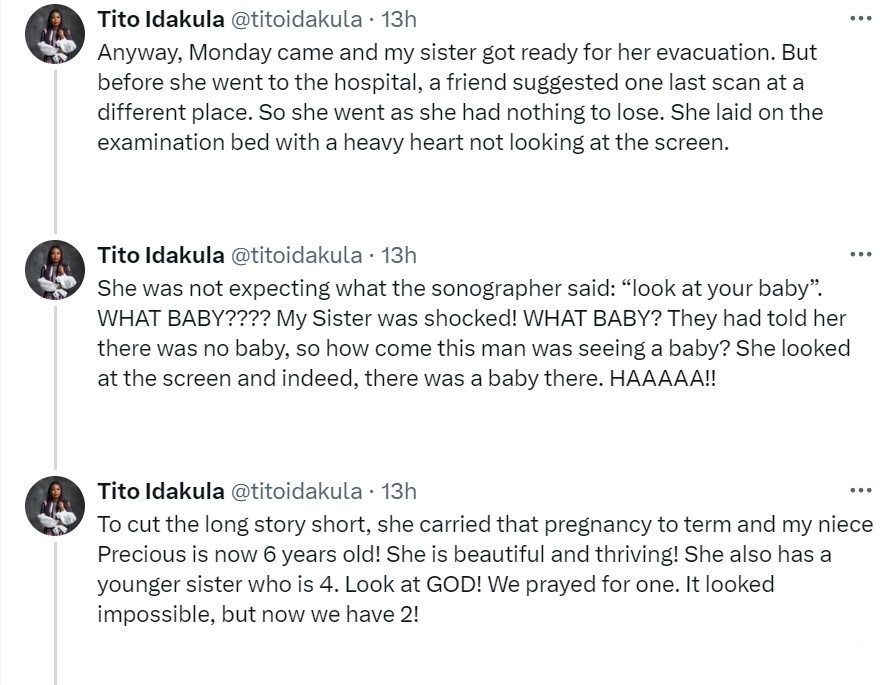Viewport: 891px width, 685px height.
Task: Click the avatar beside the 'She was not expecting' tweet
Action: pyautogui.click(x=55, y=271)
